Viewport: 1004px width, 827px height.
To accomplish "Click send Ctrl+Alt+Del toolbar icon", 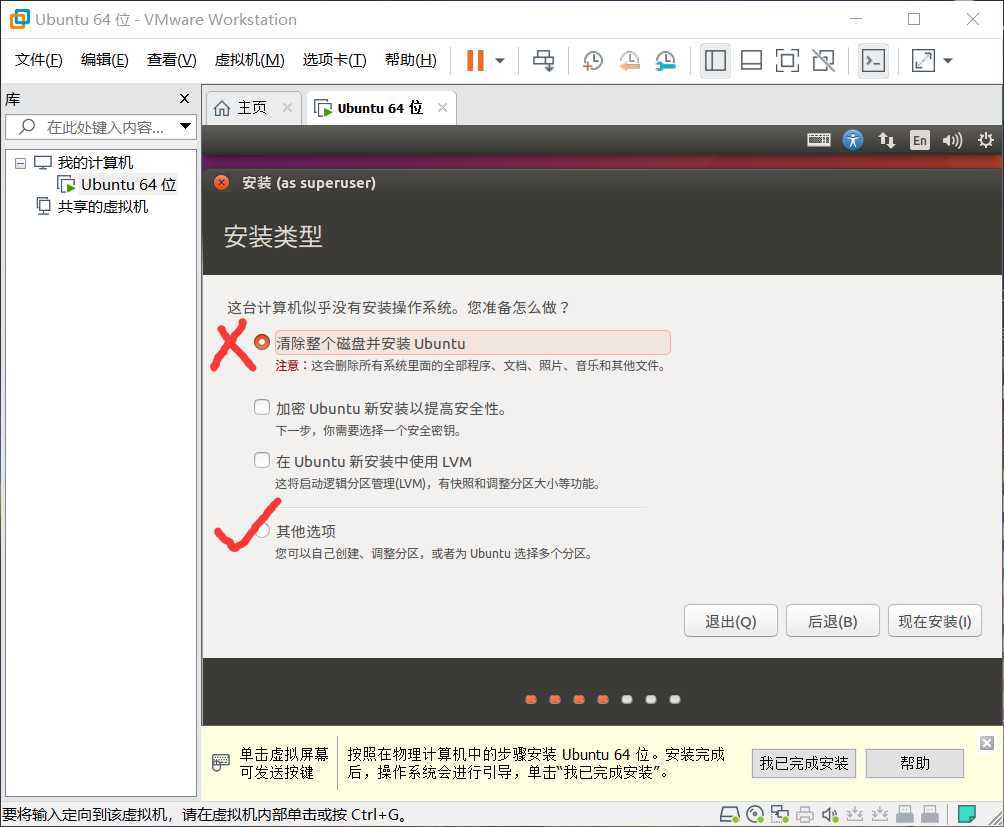I will pos(544,61).
